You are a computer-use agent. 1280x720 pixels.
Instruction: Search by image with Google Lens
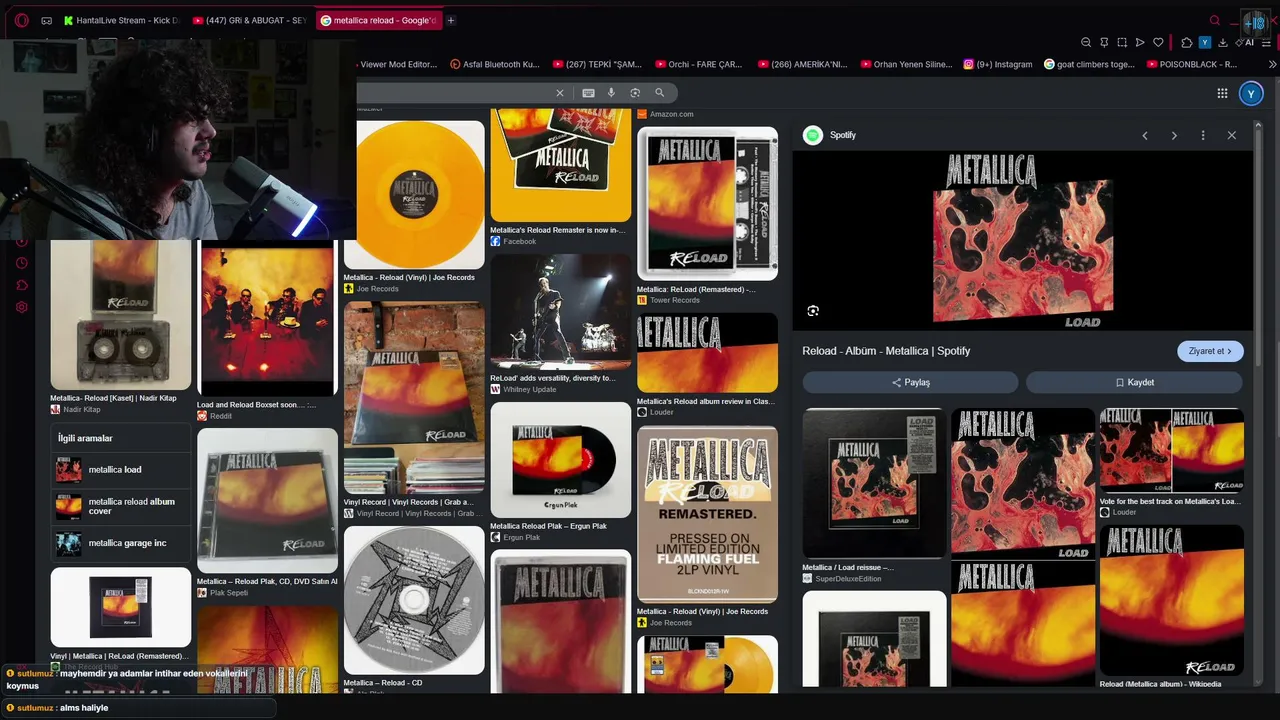tap(635, 93)
